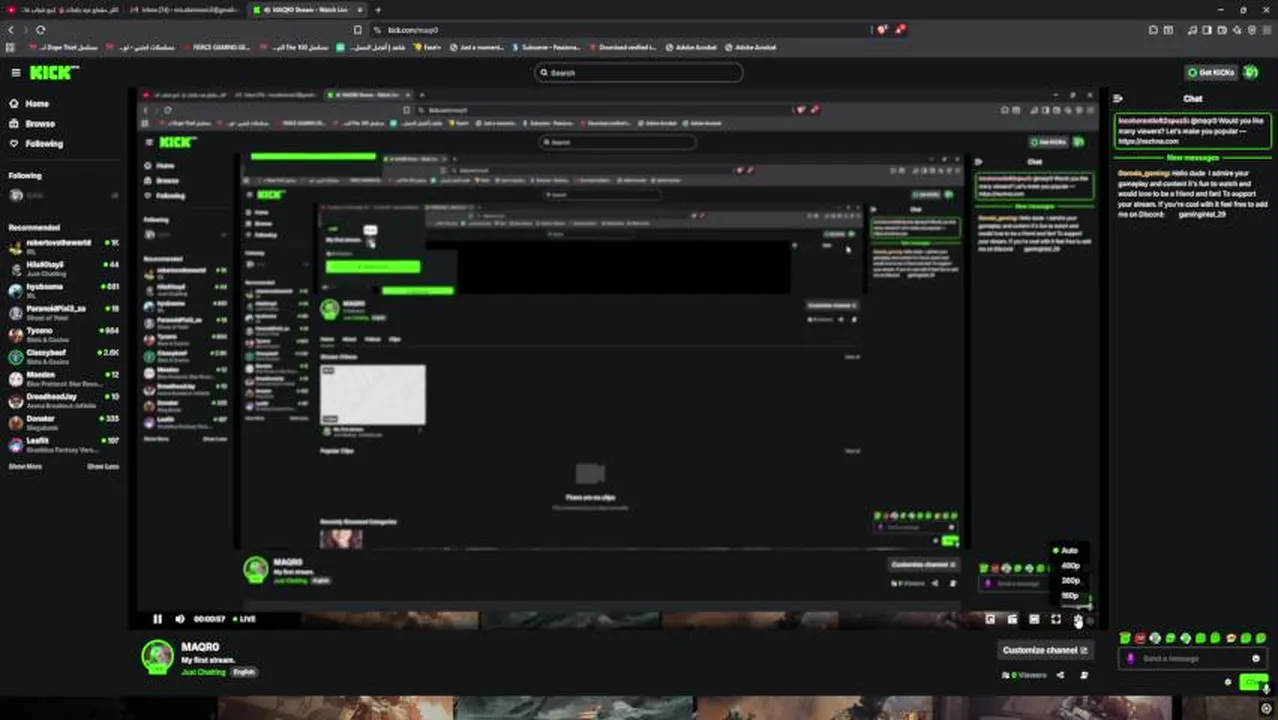Mute the stream volume icon
The width and height of the screenshot is (1278, 720).
coord(180,619)
